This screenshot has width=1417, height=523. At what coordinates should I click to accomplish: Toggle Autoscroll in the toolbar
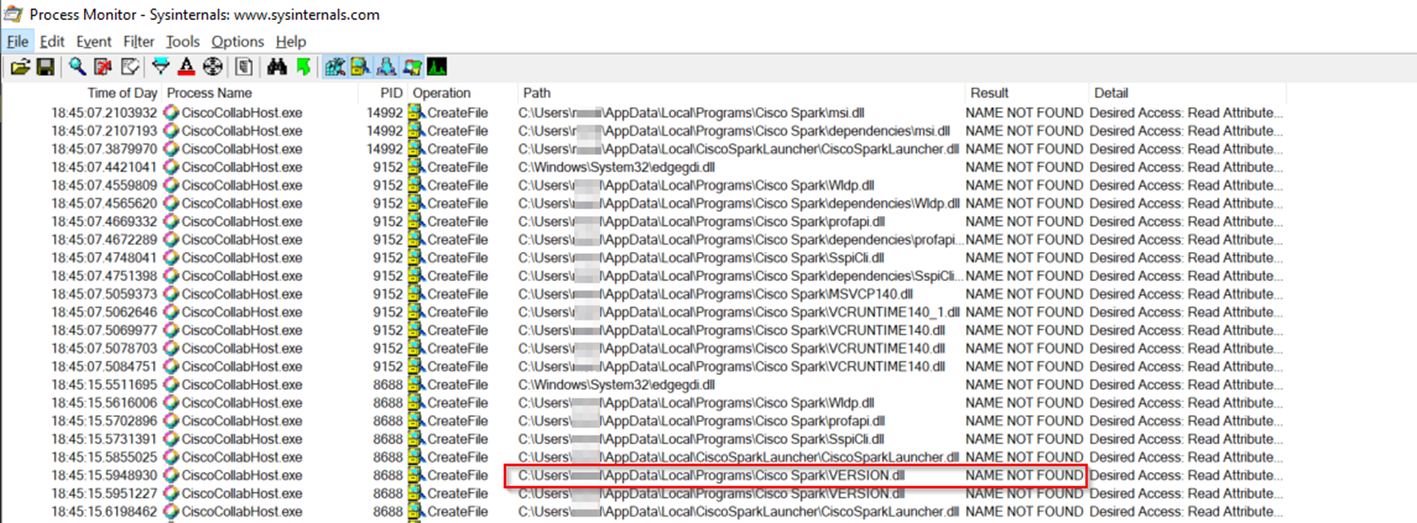click(103, 67)
